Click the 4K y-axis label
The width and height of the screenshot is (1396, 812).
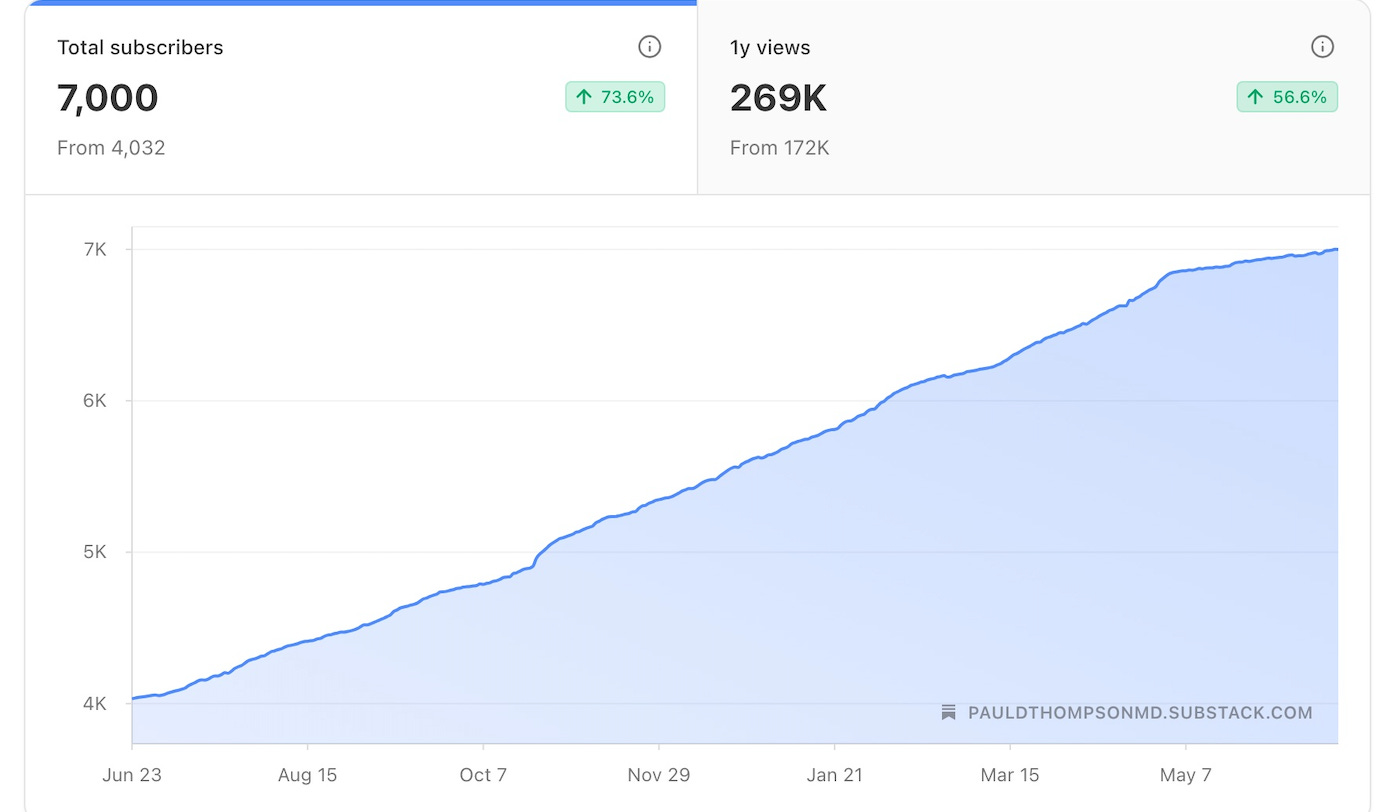(95, 704)
